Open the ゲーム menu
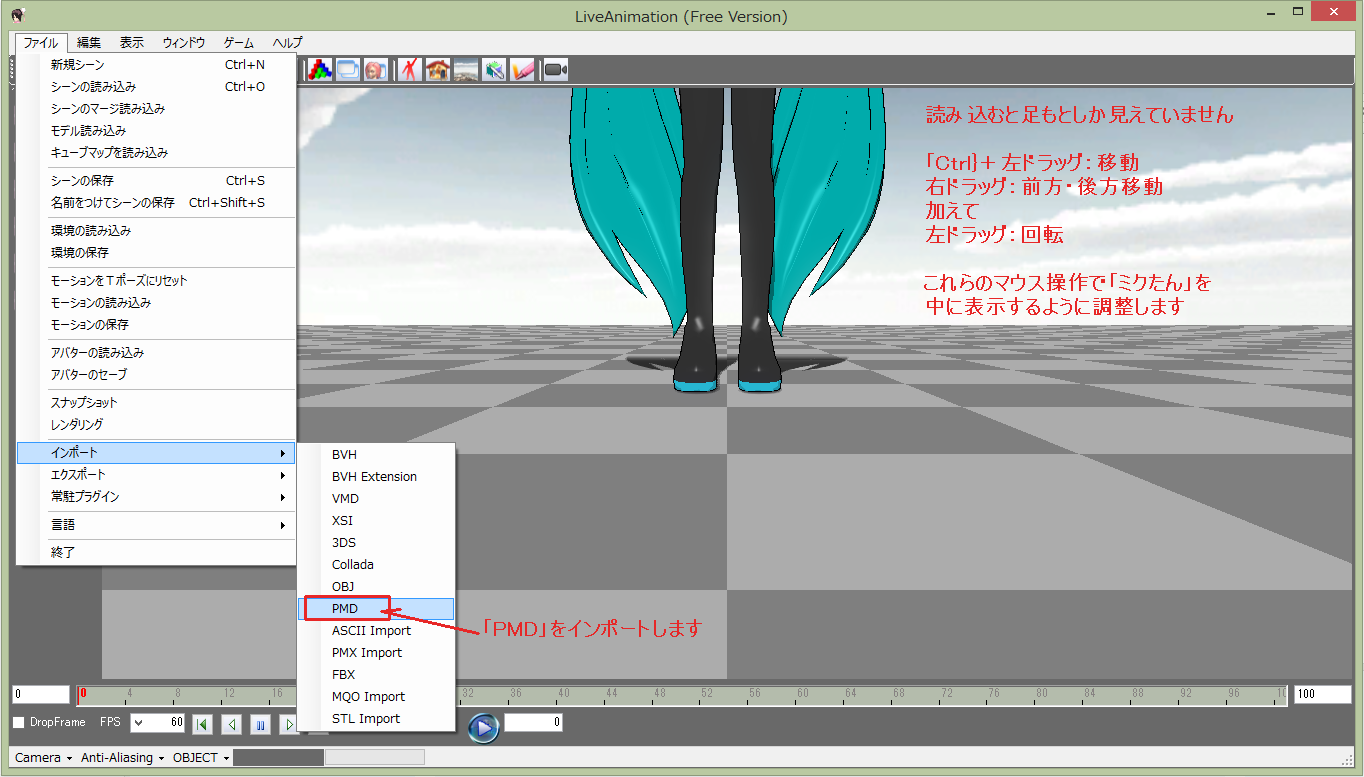 pos(238,43)
